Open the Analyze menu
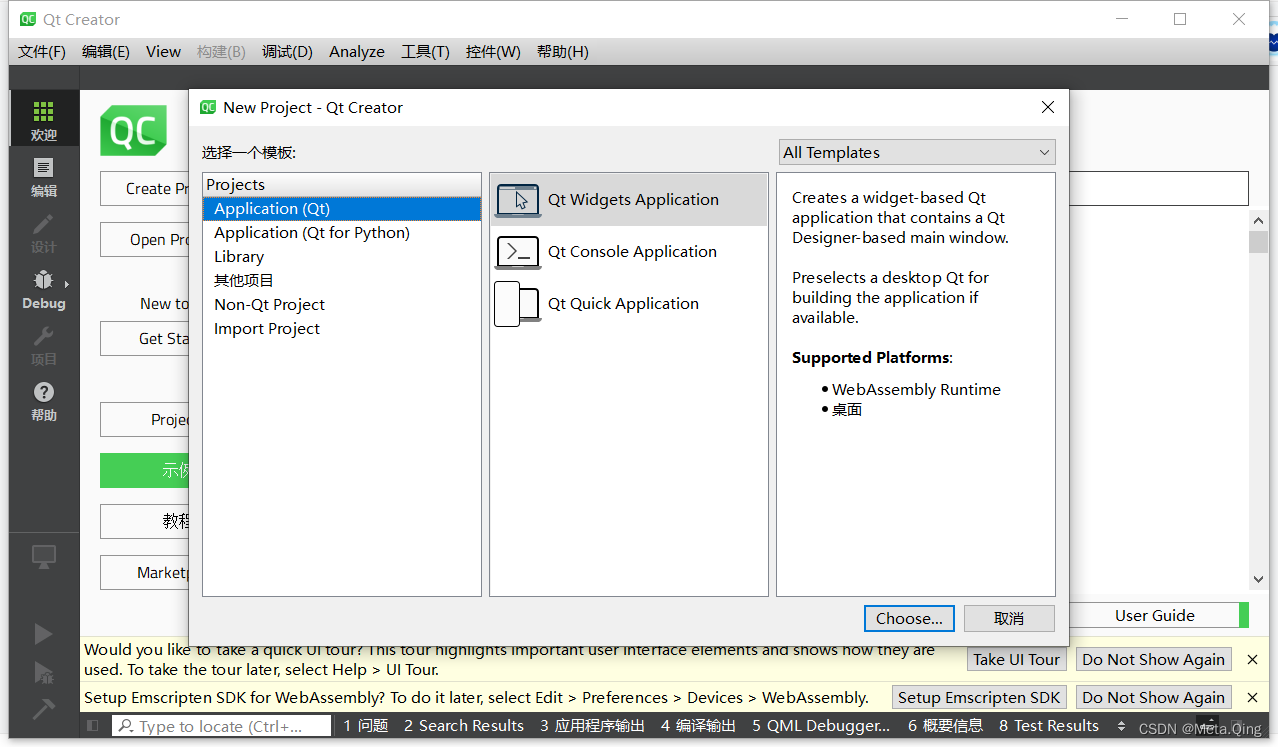 coord(357,52)
